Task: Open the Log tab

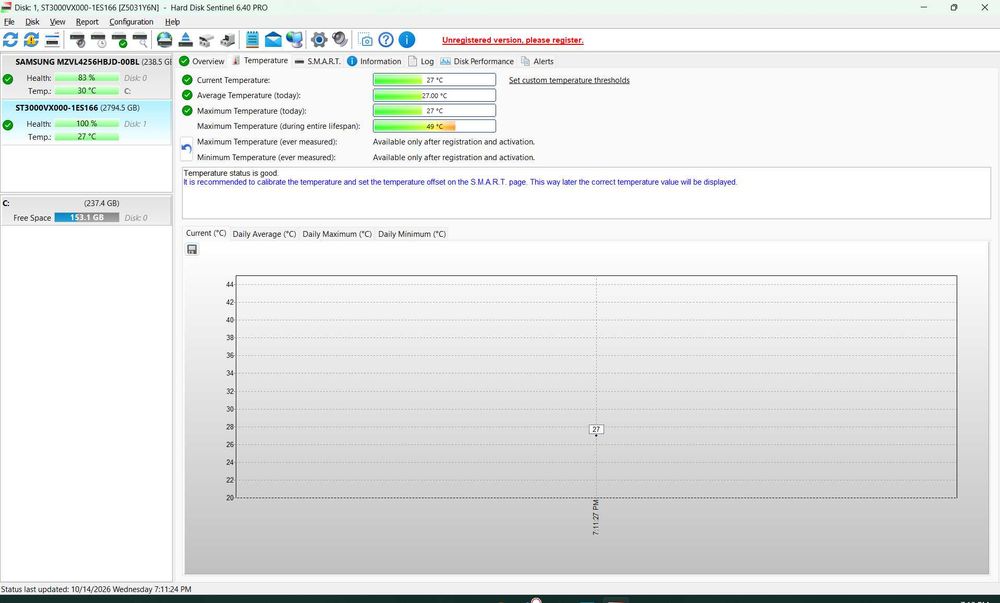Action: point(421,61)
